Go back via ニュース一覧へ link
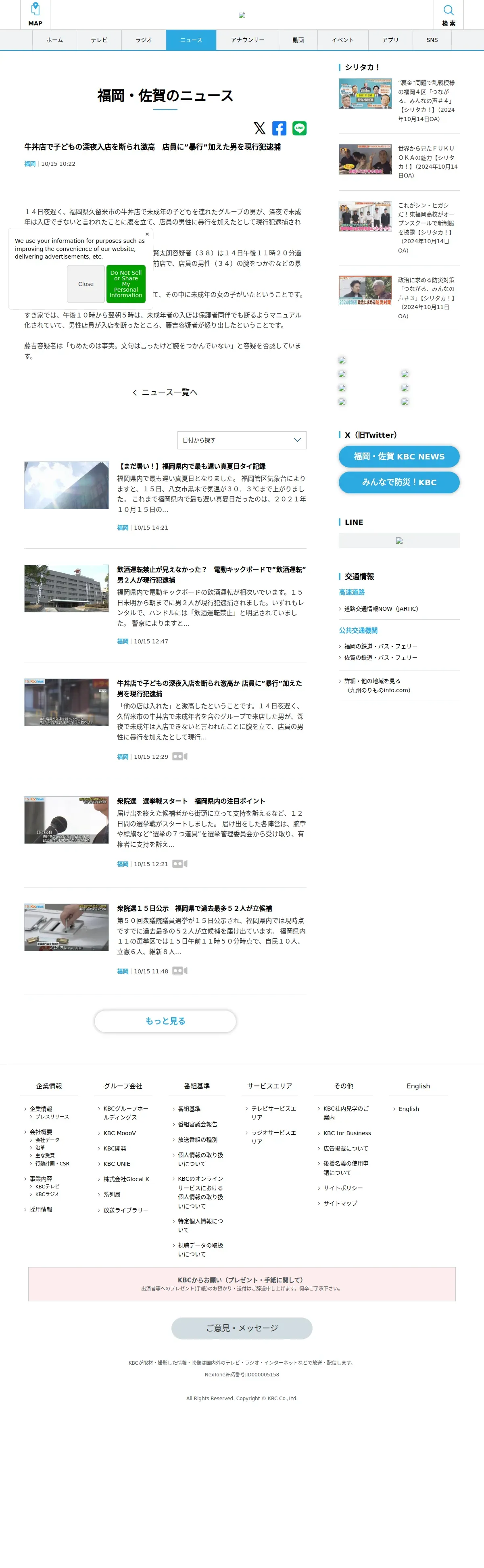The image size is (484, 1568). (x=165, y=393)
